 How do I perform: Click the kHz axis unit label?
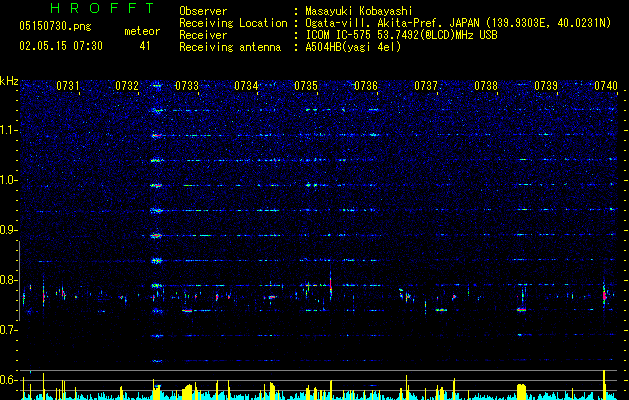click(9, 81)
